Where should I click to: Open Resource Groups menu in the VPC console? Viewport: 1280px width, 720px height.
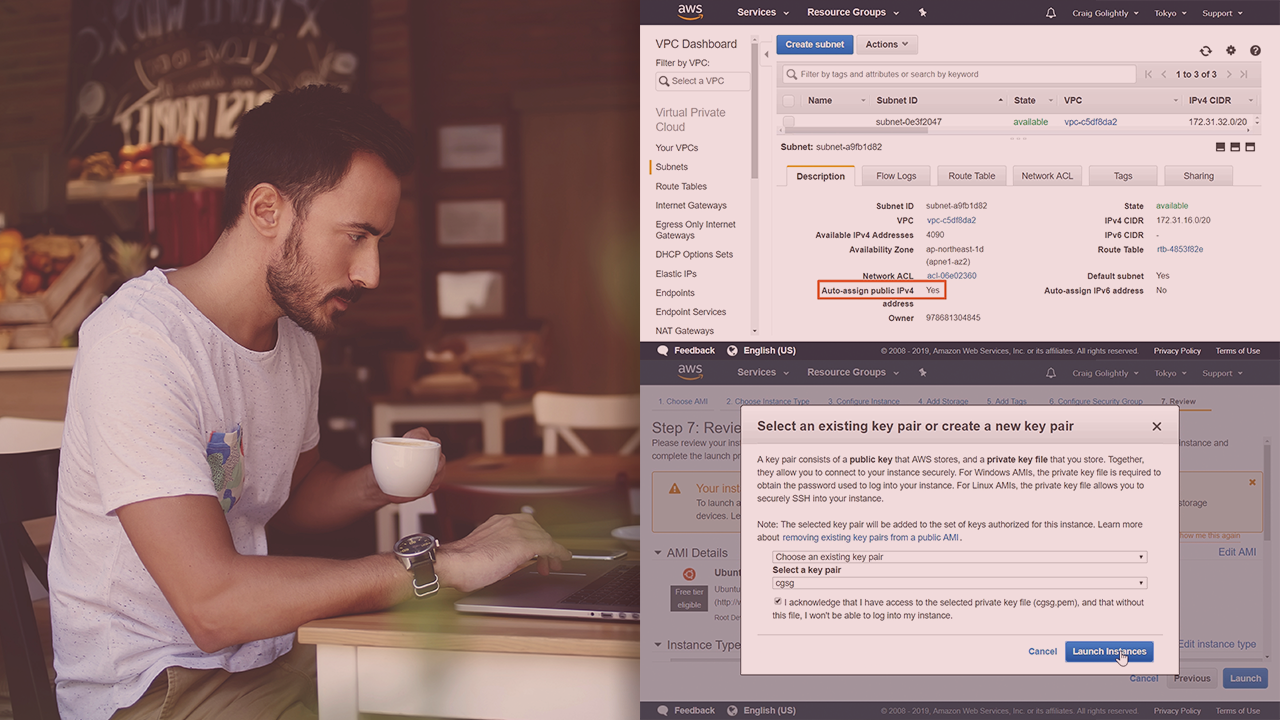tap(853, 12)
